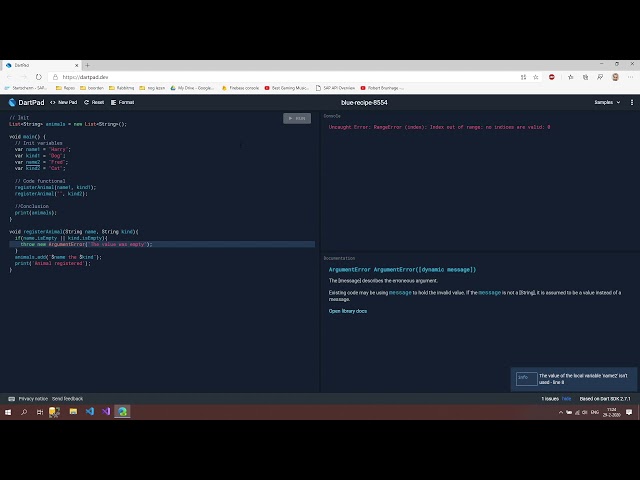Open the Robert Bruinhage bookmark

(382, 88)
